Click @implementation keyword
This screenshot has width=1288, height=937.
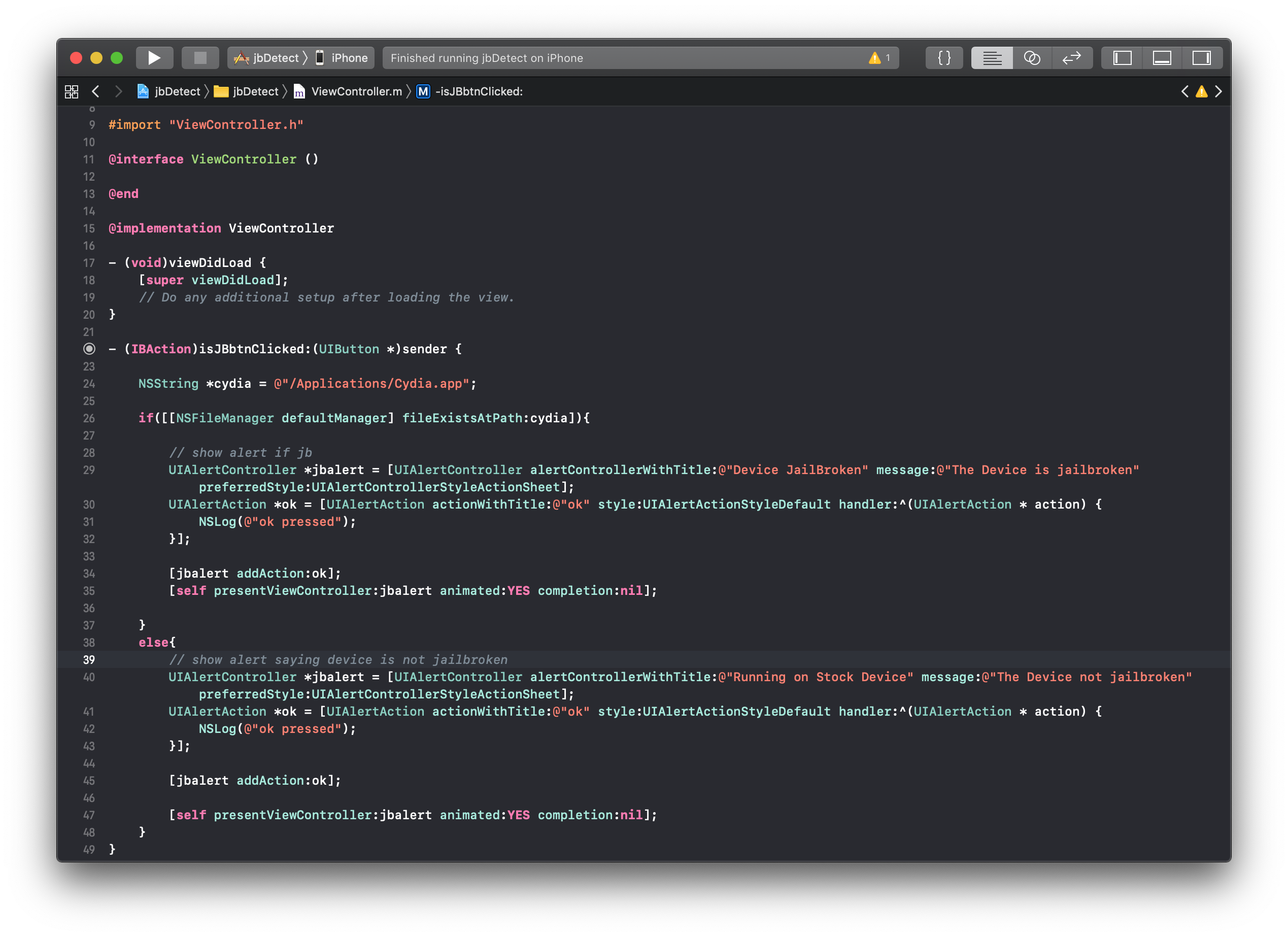pyautogui.click(x=165, y=228)
